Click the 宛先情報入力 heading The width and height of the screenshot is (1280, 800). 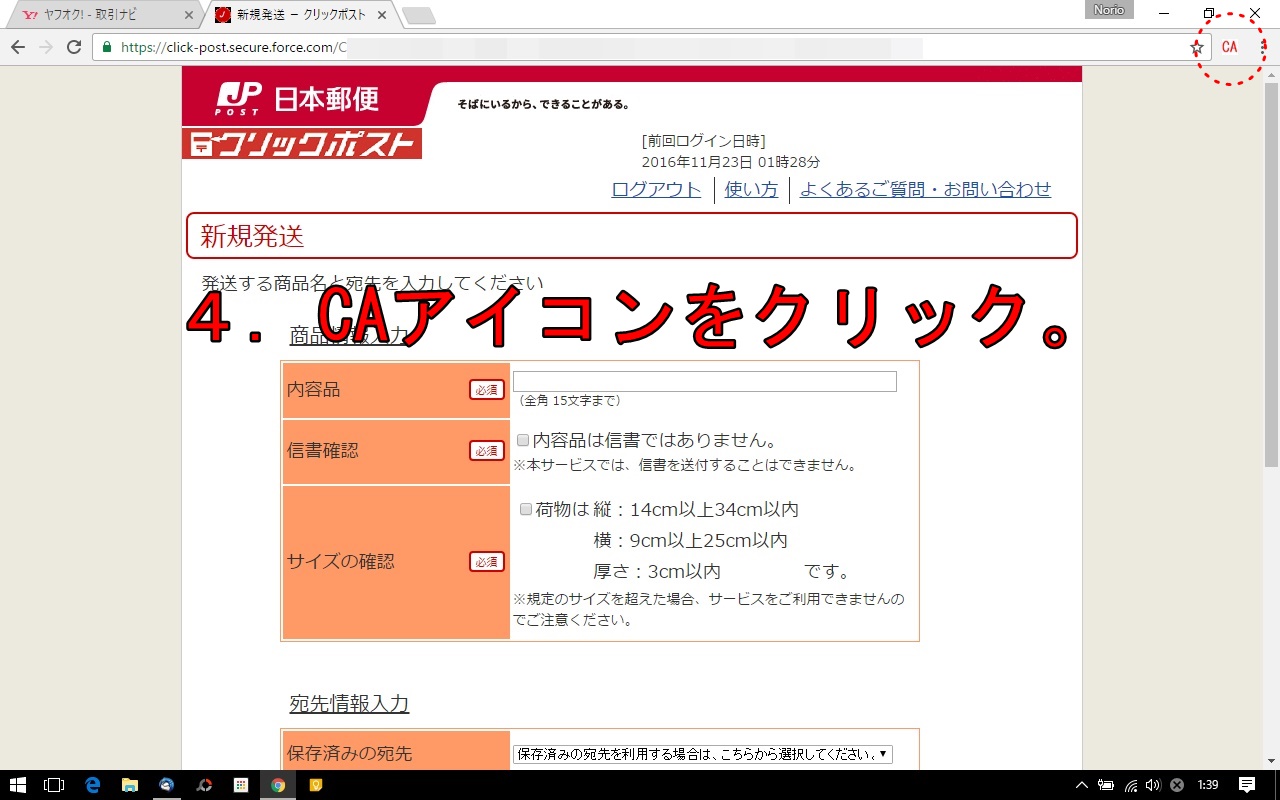coord(349,704)
